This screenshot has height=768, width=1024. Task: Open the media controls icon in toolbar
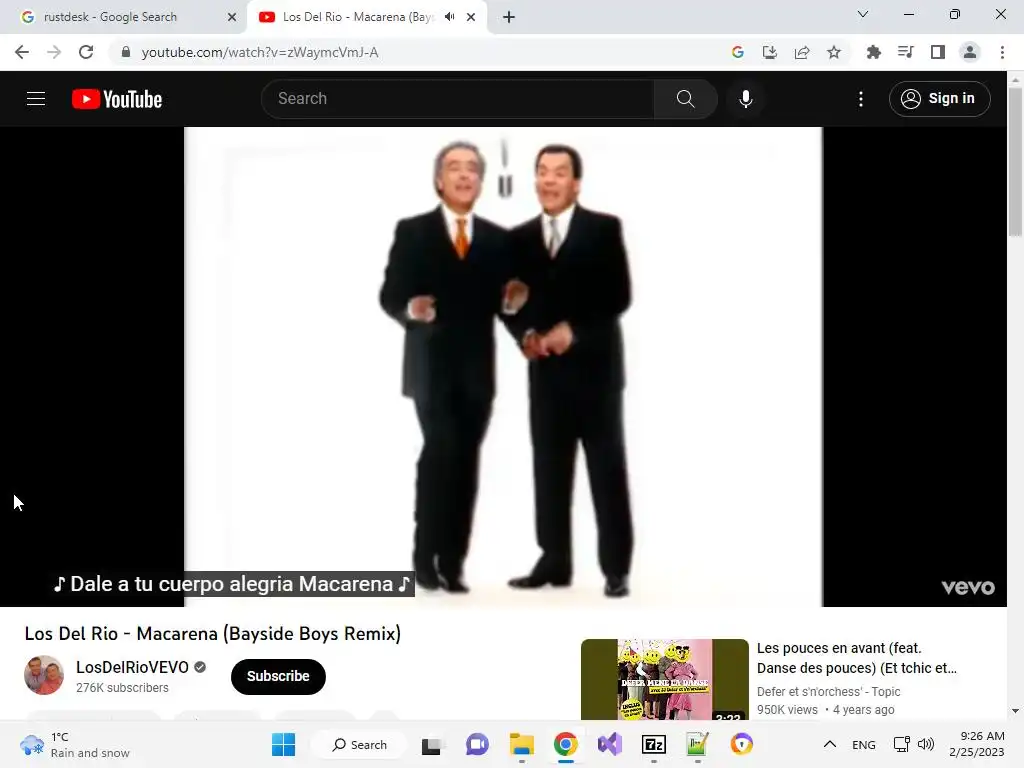906,52
